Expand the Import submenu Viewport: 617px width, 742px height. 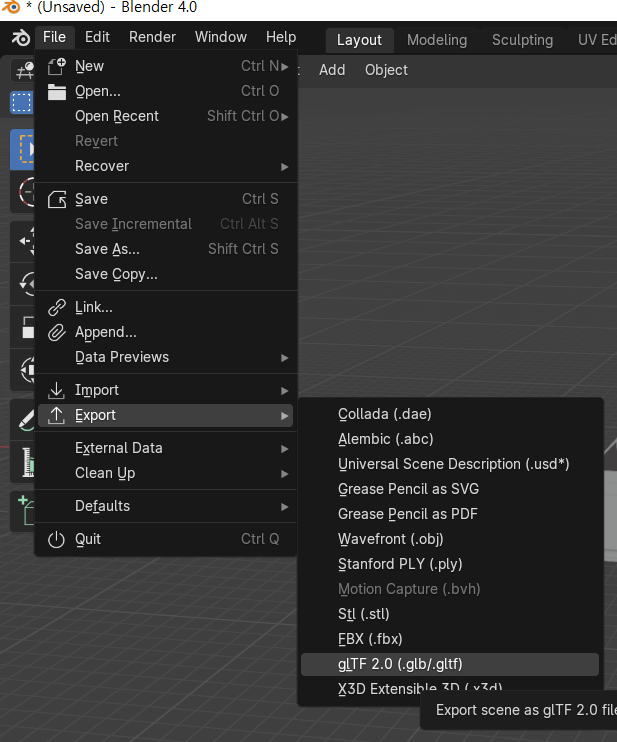click(166, 390)
